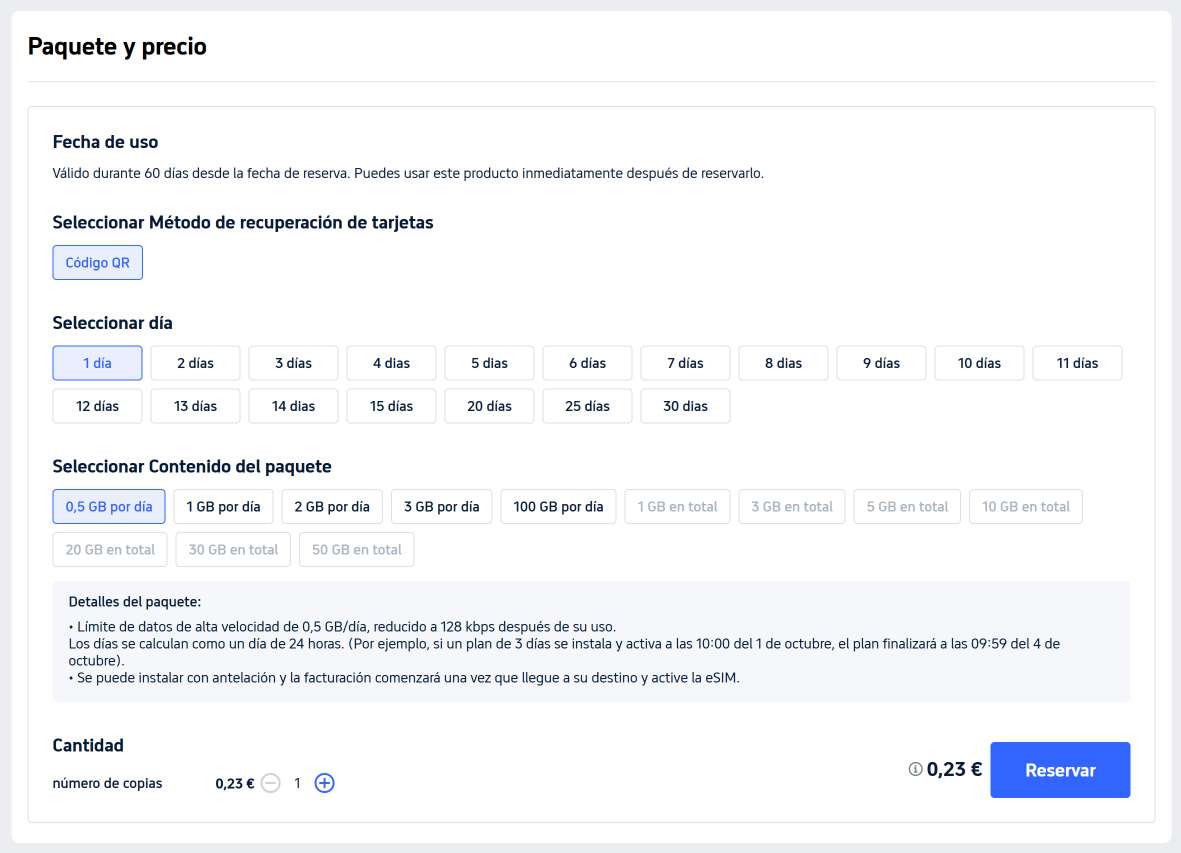Choose the 0,5 GB por día package
This screenshot has width=1181, height=853.
(x=109, y=506)
